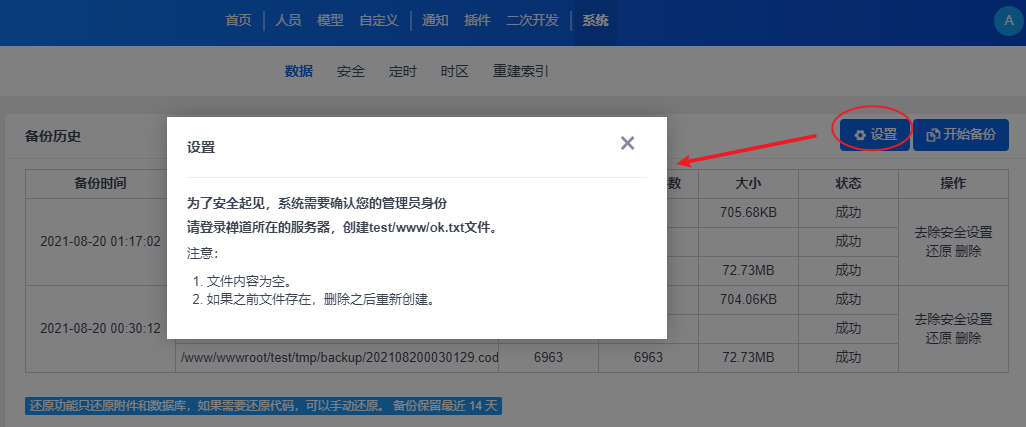Image resolution: width=1026 pixels, height=427 pixels.
Task: Click the note about deleting existing file
Action: 320,301
